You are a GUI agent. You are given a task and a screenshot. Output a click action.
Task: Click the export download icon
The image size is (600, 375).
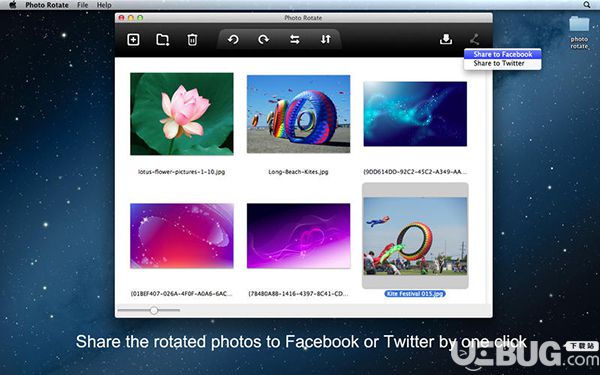(446, 39)
